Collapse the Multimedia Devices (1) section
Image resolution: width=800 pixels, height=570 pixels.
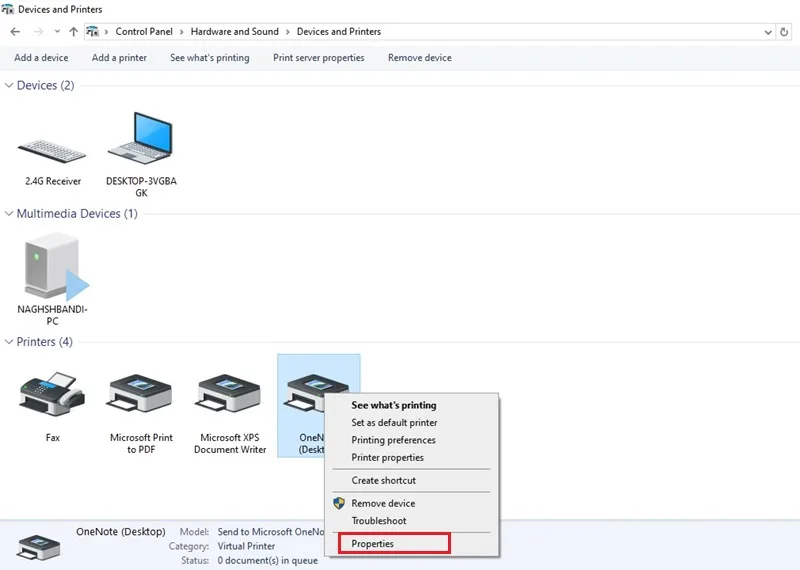[x=9, y=213]
